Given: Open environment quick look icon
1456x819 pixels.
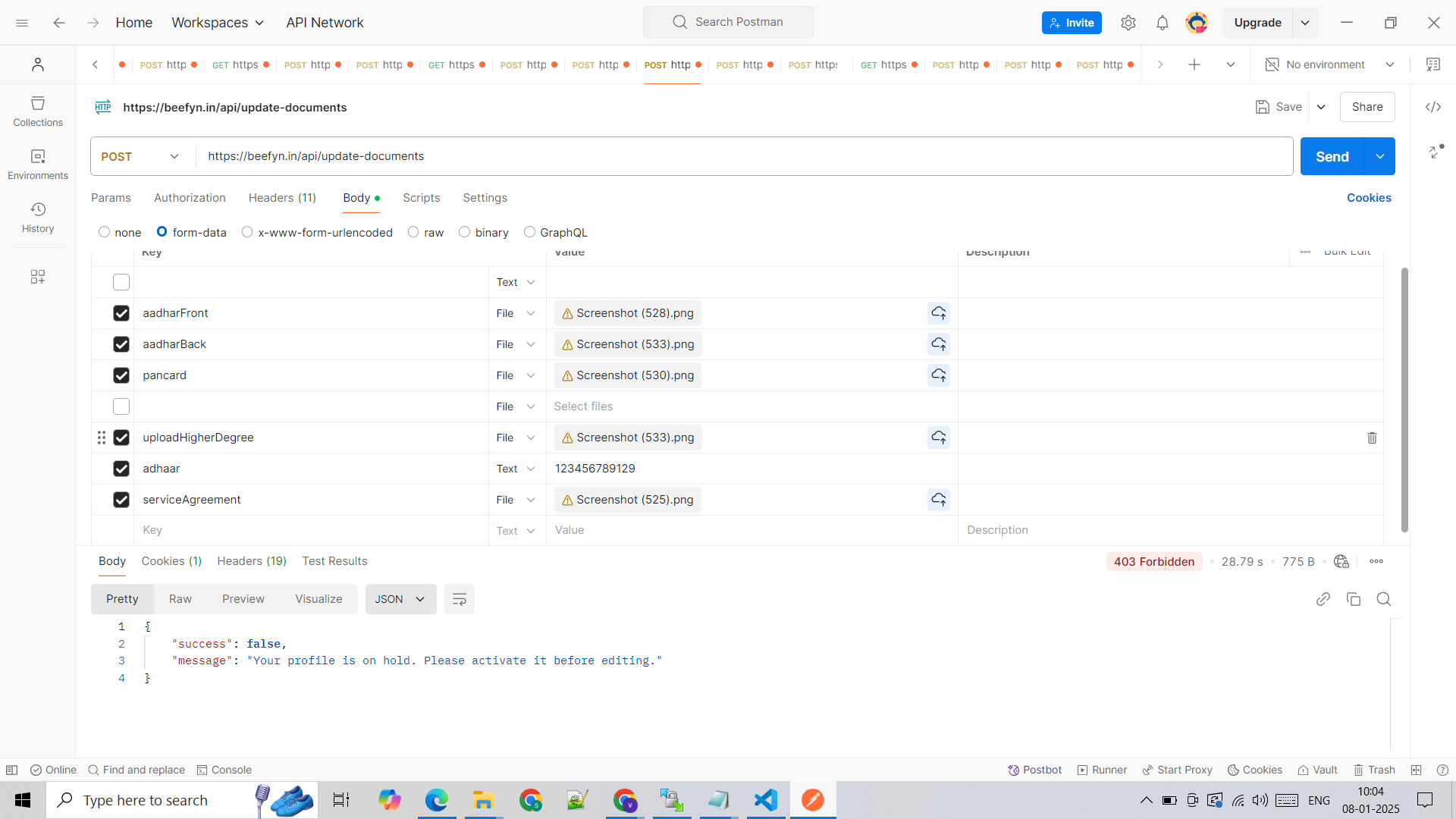Looking at the screenshot, I should tap(1433, 64).
